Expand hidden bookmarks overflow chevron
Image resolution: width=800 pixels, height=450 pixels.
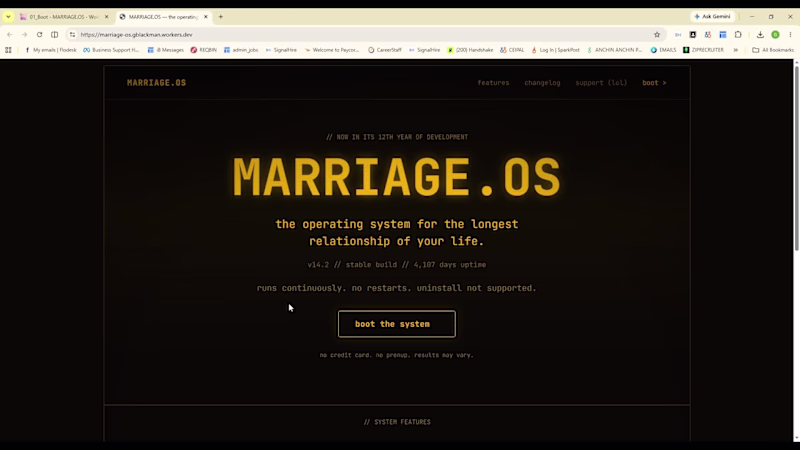736,50
